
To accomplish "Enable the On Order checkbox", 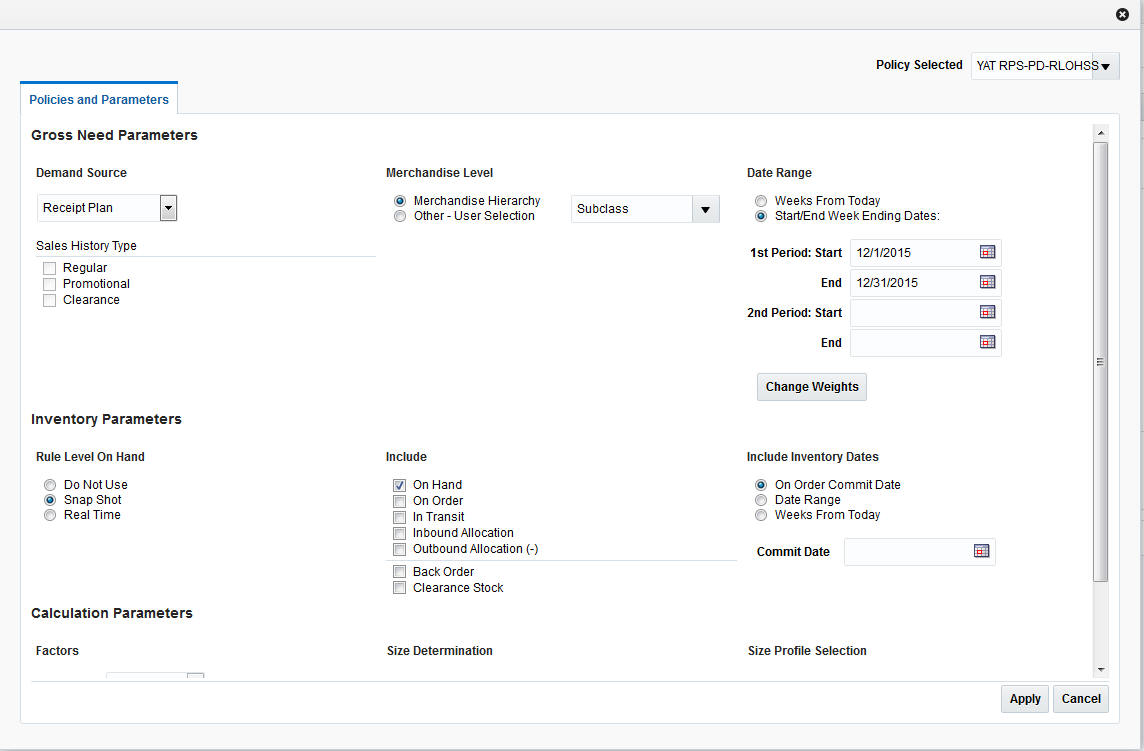I will 400,501.
